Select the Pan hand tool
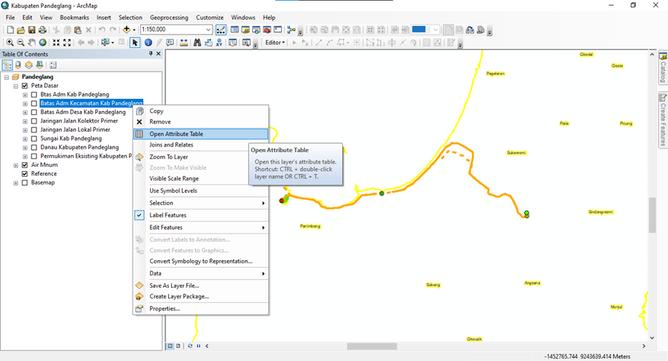668x361 pixels. pos(32,43)
